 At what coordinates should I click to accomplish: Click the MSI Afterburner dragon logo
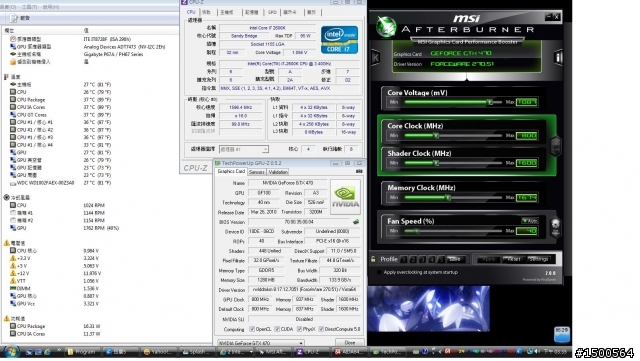tap(386, 27)
